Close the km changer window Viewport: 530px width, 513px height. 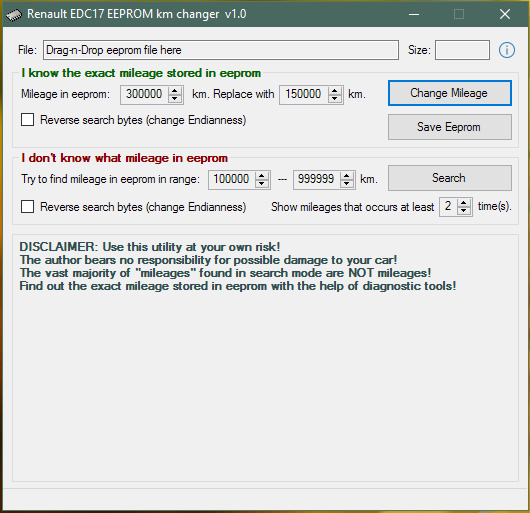[505, 15]
